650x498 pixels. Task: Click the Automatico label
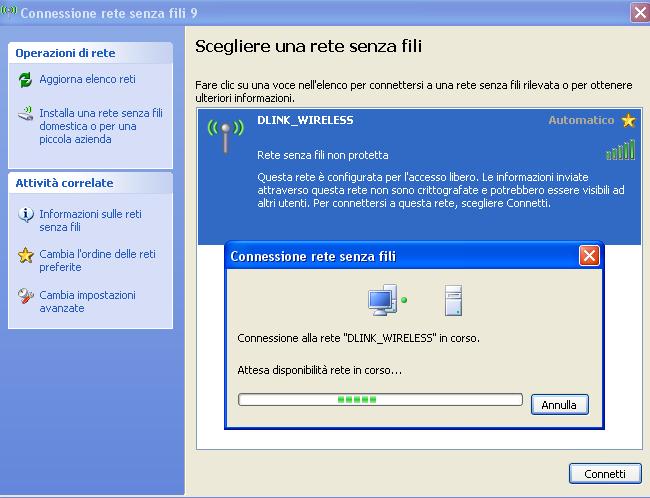pyautogui.click(x=581, y=120)
